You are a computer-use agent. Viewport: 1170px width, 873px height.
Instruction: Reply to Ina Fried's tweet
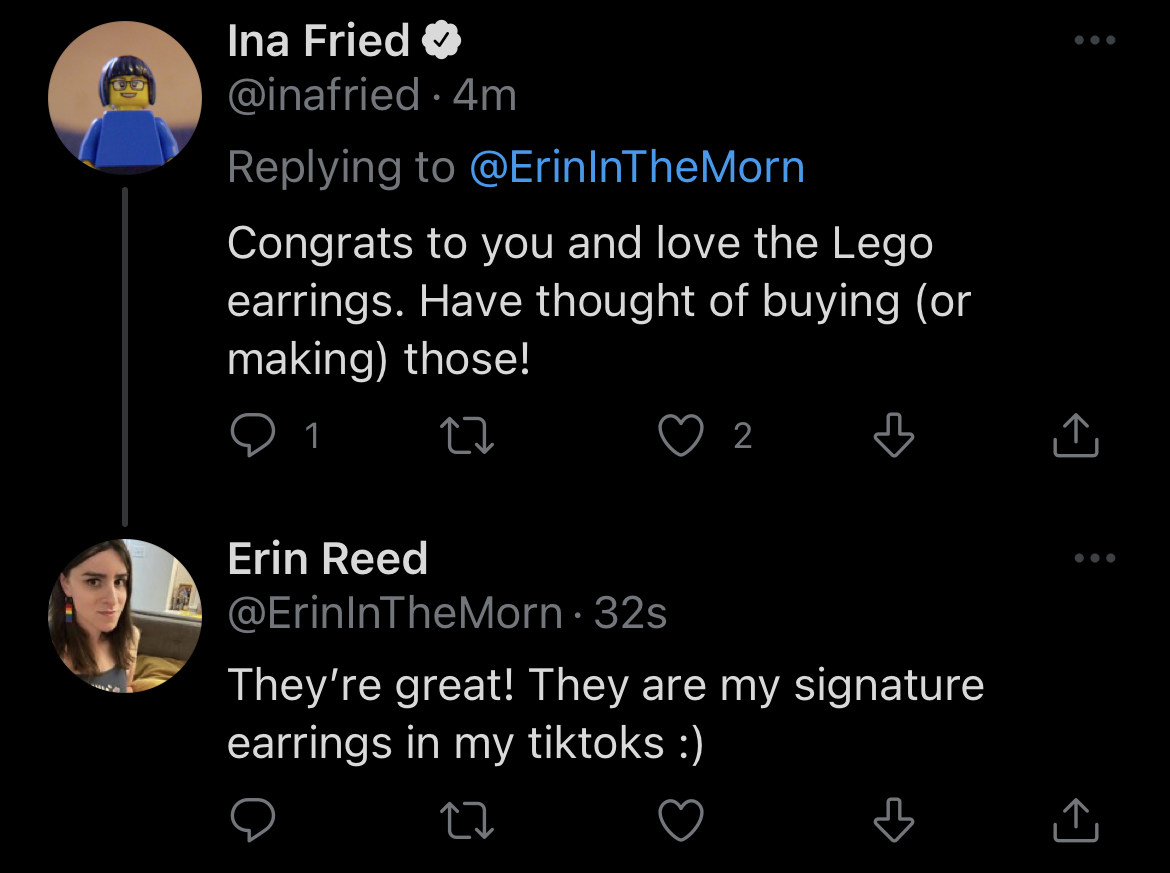(253, 436)
